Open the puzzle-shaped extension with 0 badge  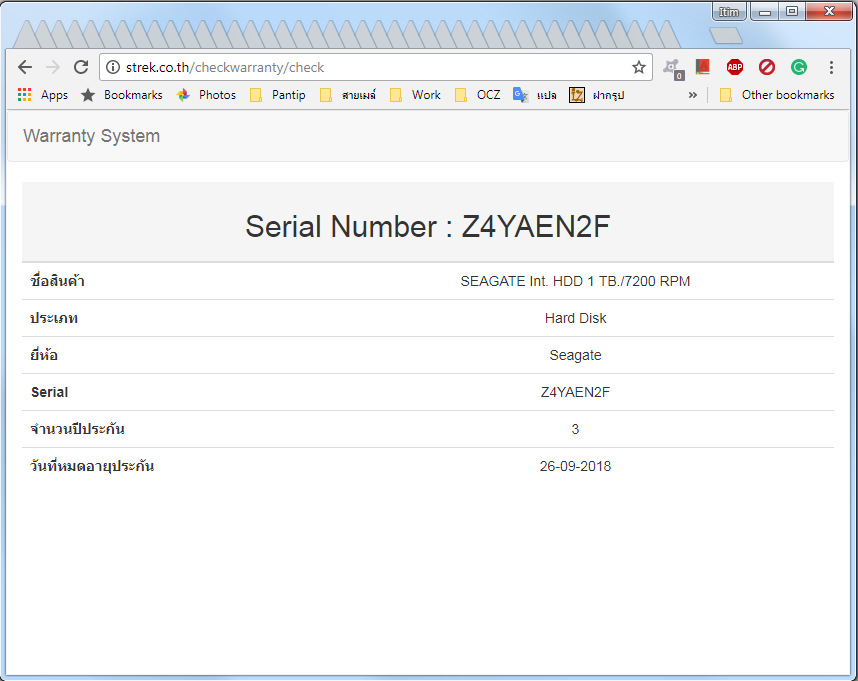(673, 68)
